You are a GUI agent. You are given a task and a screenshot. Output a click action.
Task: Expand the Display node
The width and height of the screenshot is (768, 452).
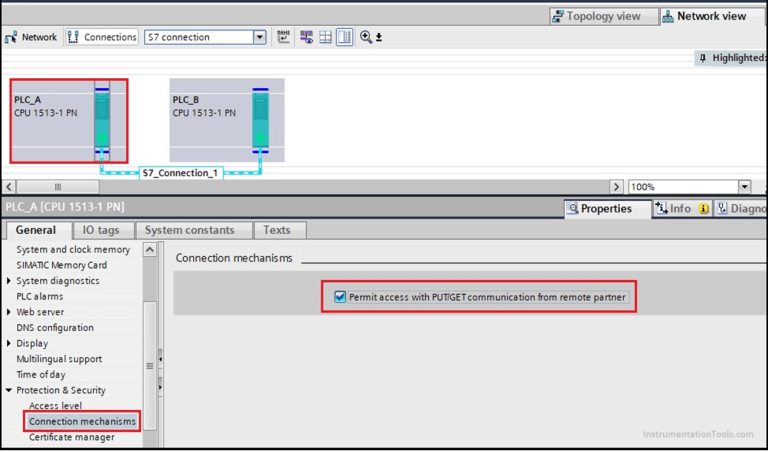9,344
